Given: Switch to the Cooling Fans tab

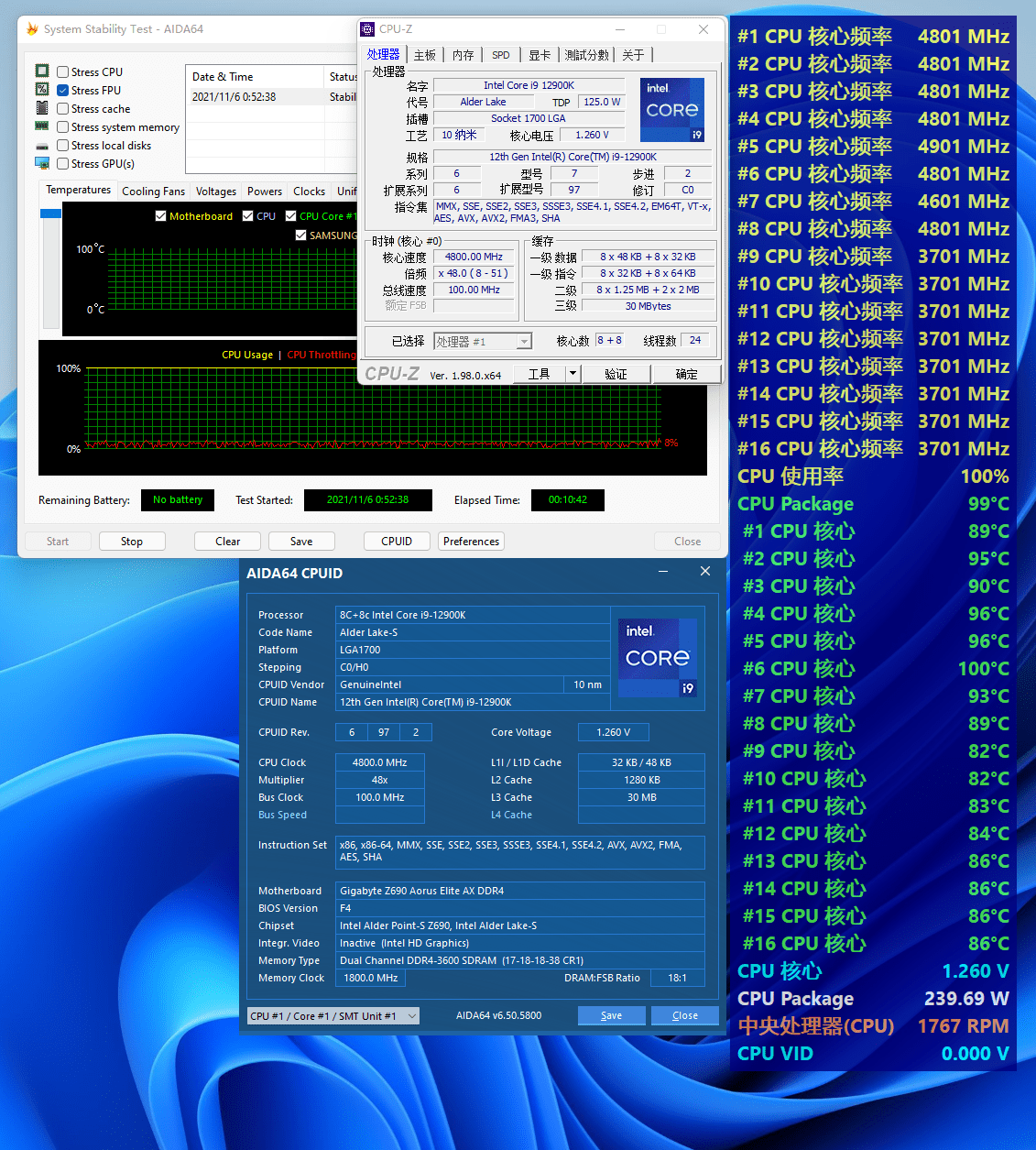Looking at the screenshot, I should click(x=154, y=192).
